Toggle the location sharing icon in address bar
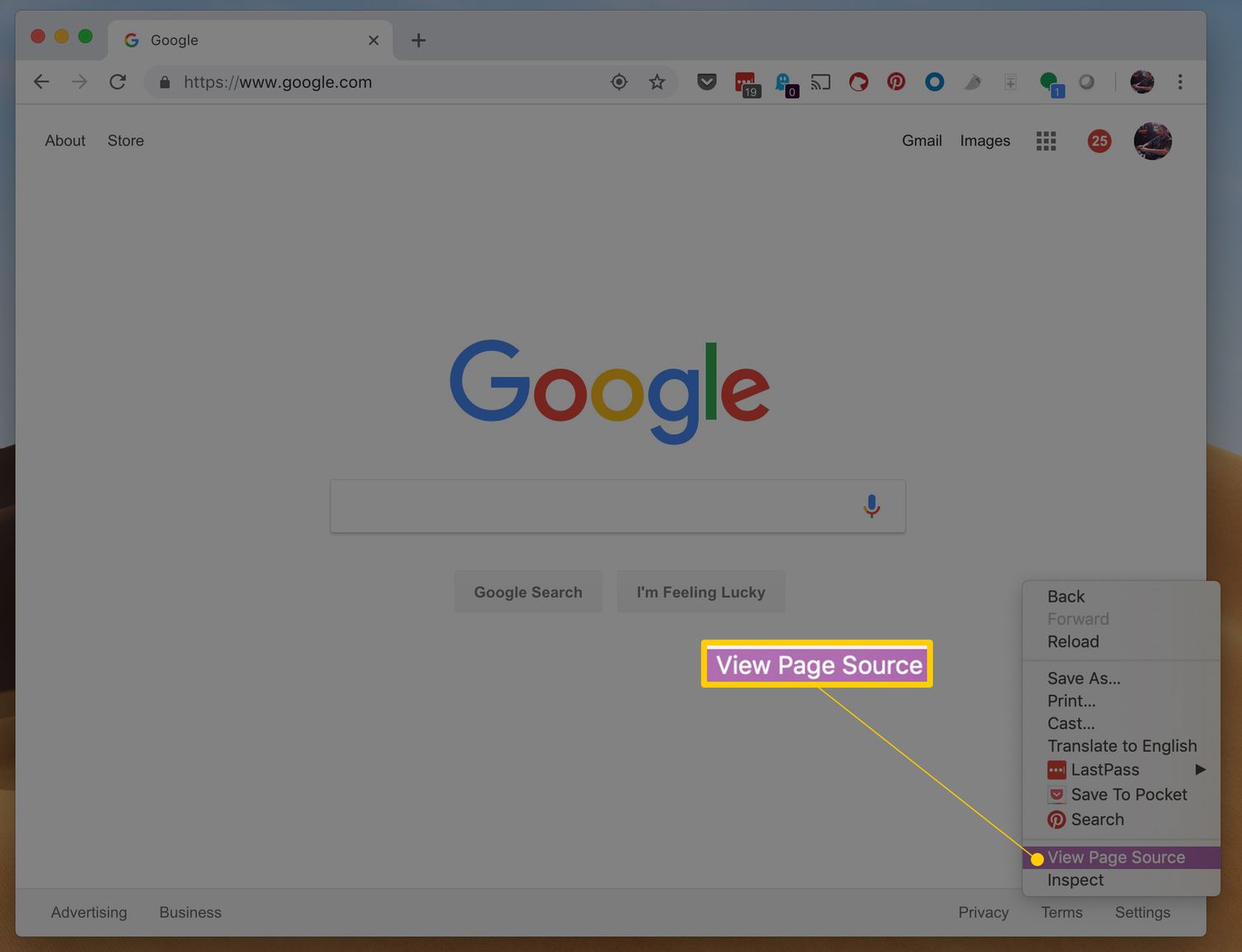1242x952 pixels. pos(619,82)
